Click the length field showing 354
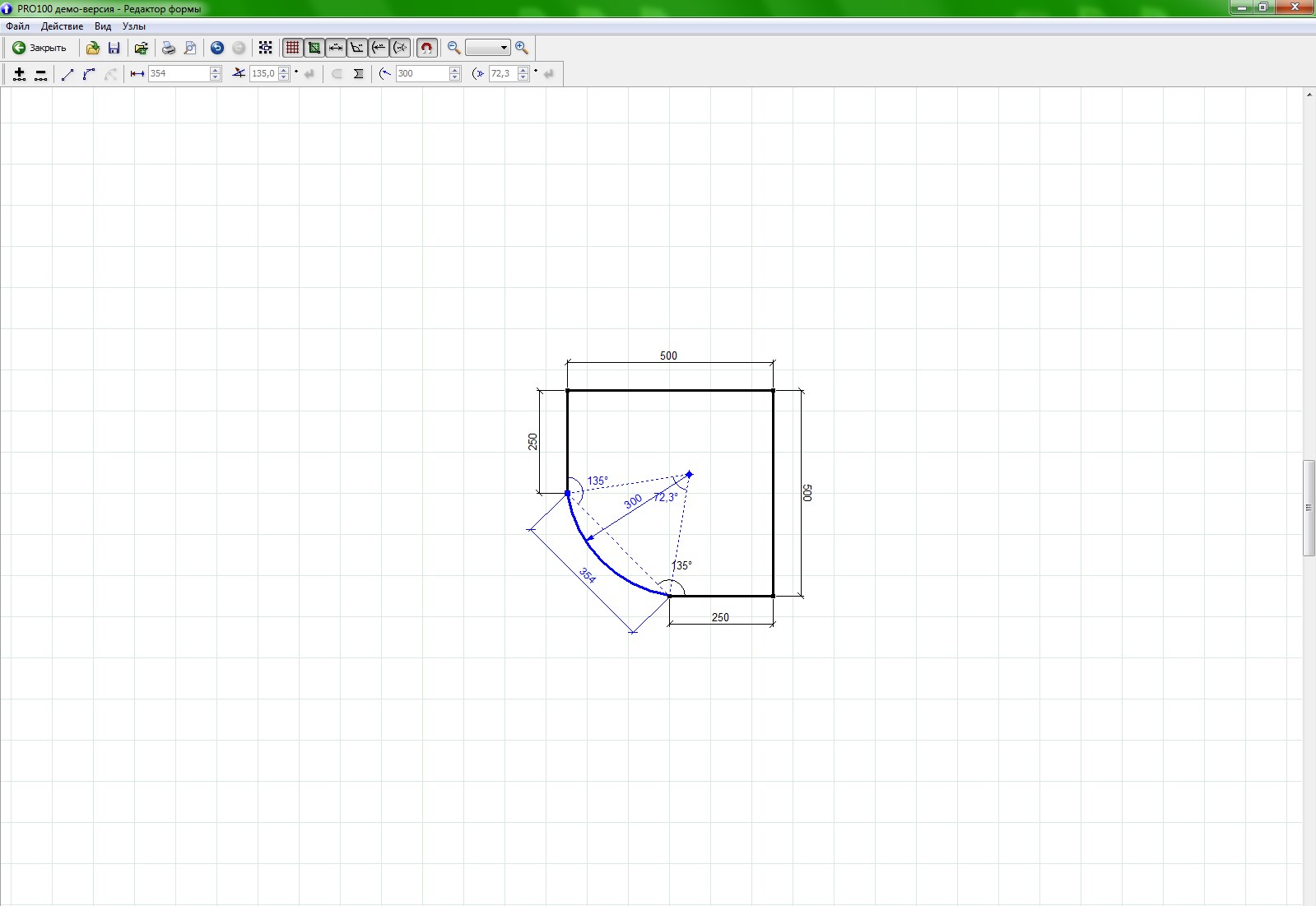1316x906 pixels. pyautogui.click(x=179, y=73)
